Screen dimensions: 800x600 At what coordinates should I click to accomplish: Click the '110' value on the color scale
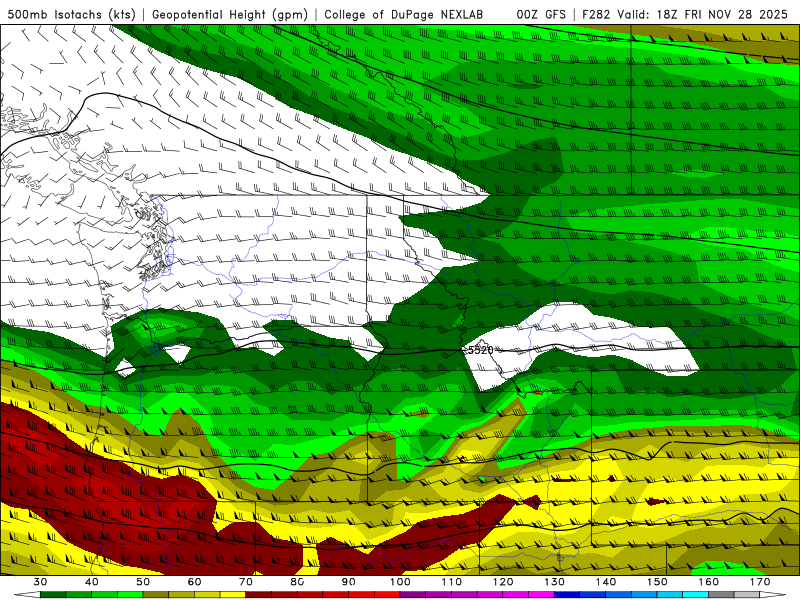[452, 582]
